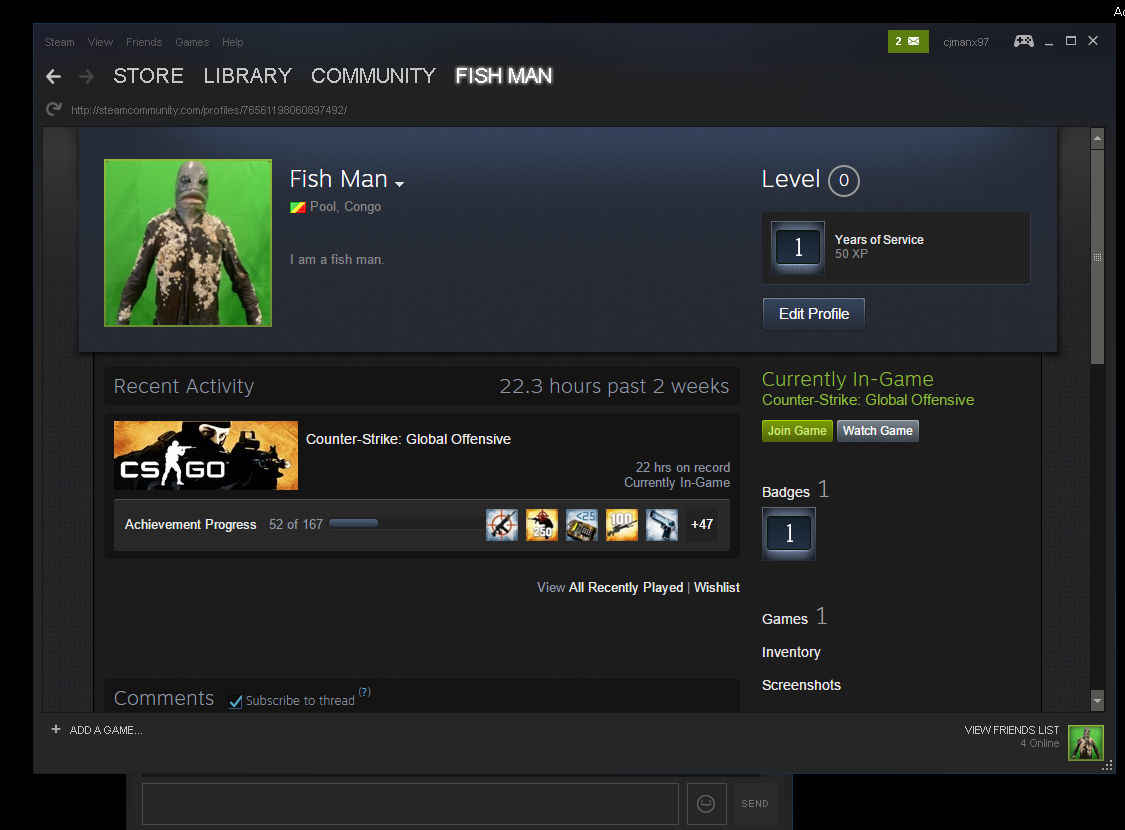Open the cjmanx97 account name
The width and height of the screenshot is (1125, 830).
[966, 42]
